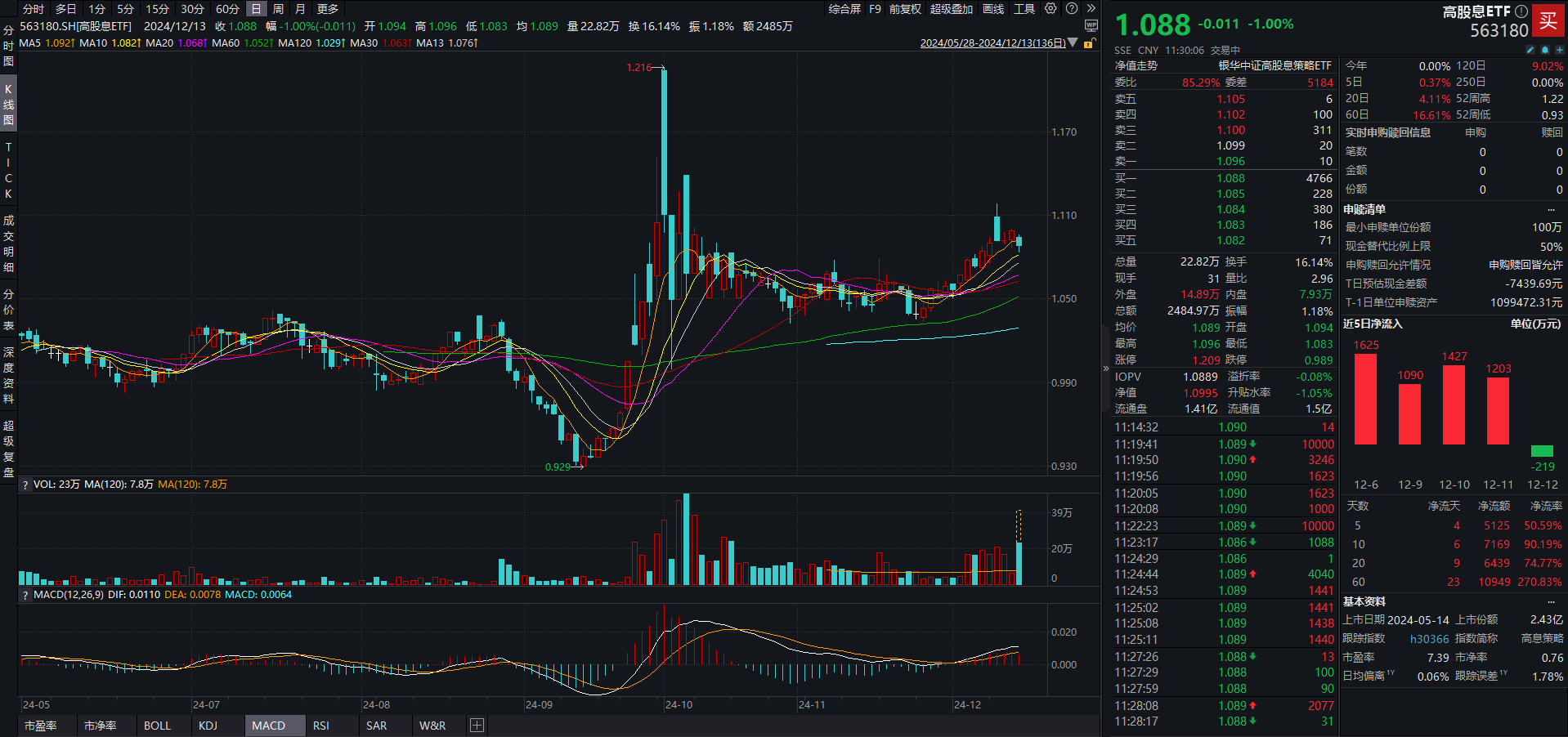
Task: Toggle 超级叠加 overlay mode
Action: 951,9
